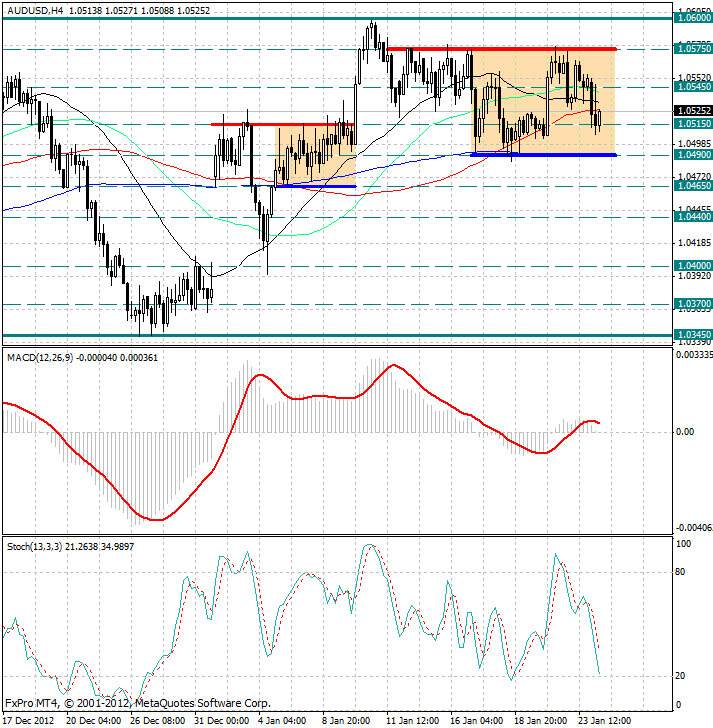The height and width of the screenshot is (728, 713).
Task: Click the small orange range rectangle near 4 Jan
Action: pyautogui.click(x=316, y=156)
